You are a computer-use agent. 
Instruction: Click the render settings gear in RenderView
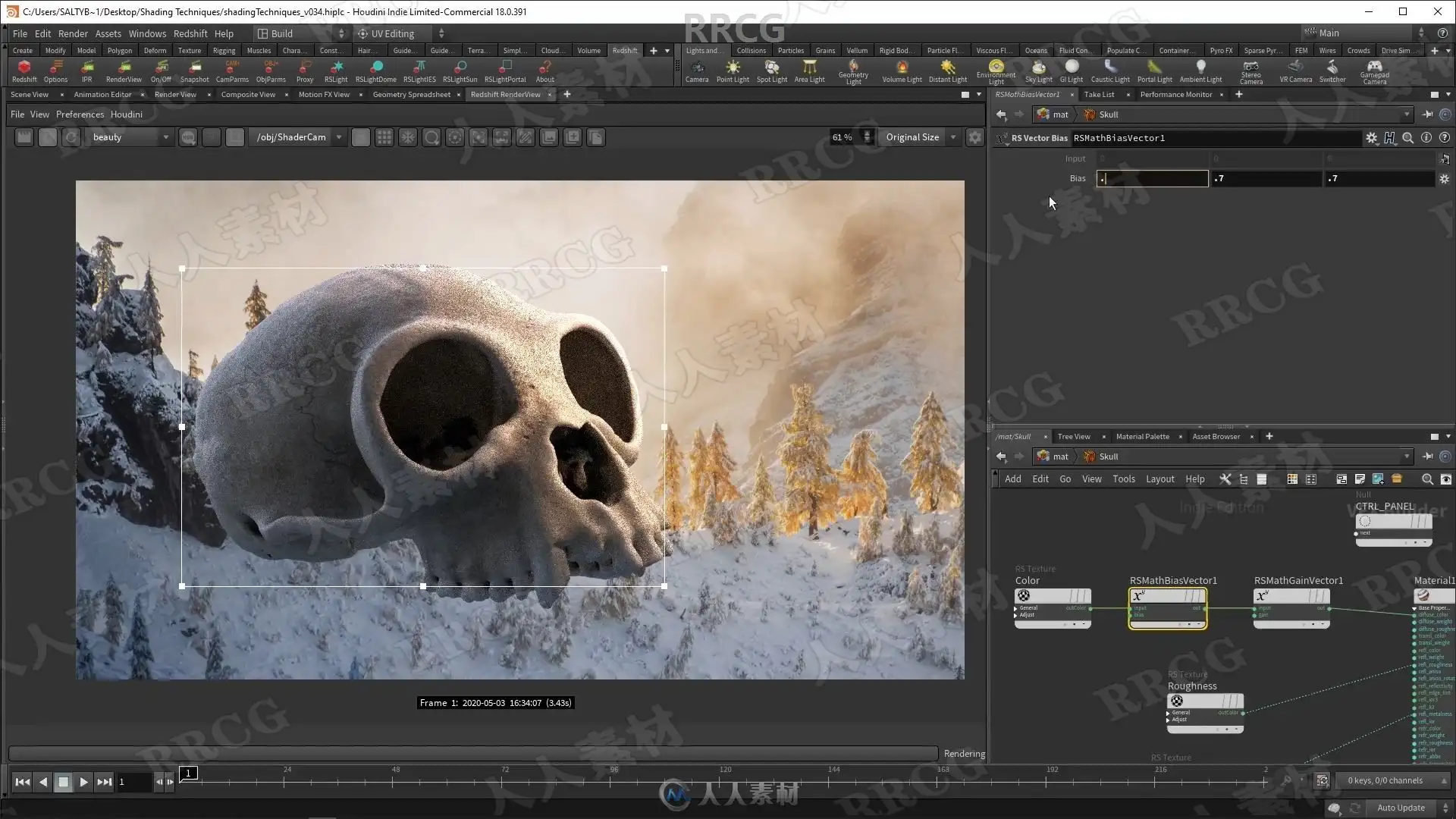(974, 137)
